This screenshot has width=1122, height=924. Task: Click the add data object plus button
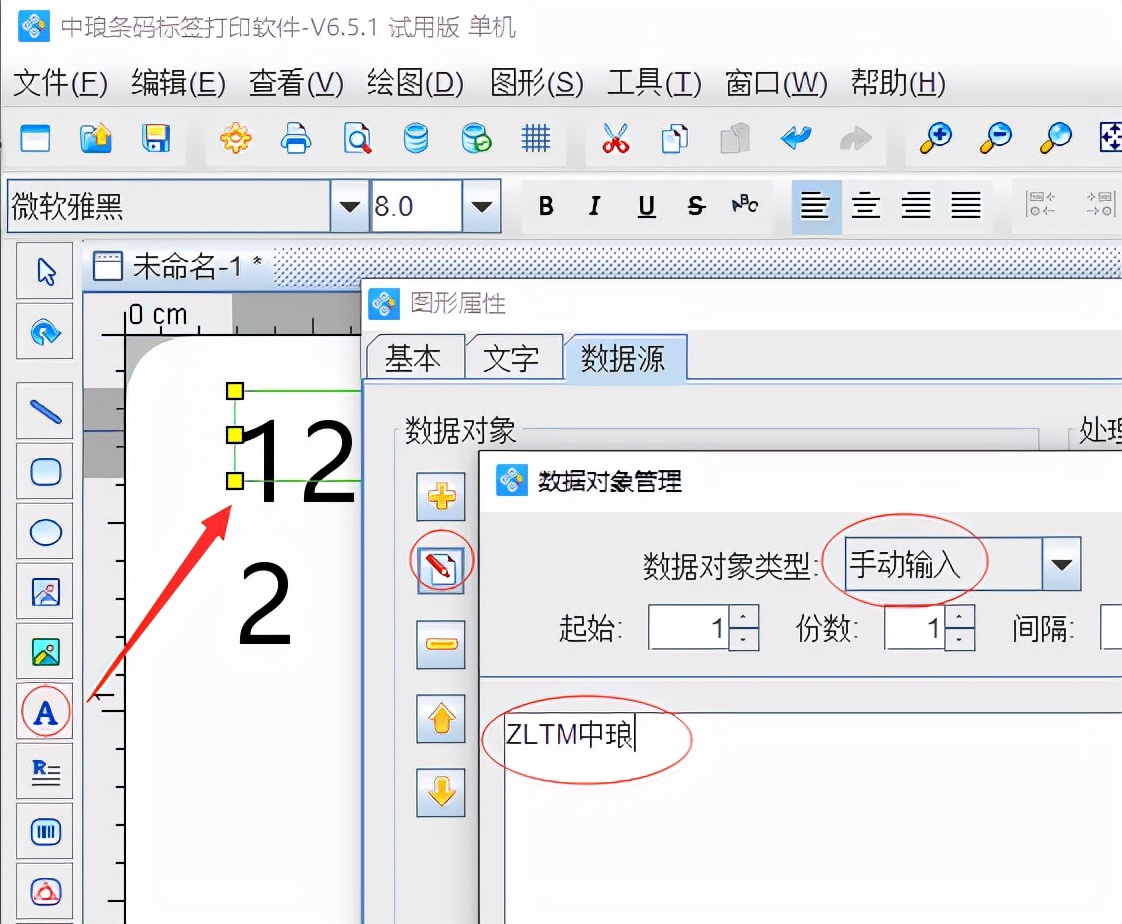pyautogui.click(x=440, y=498)
